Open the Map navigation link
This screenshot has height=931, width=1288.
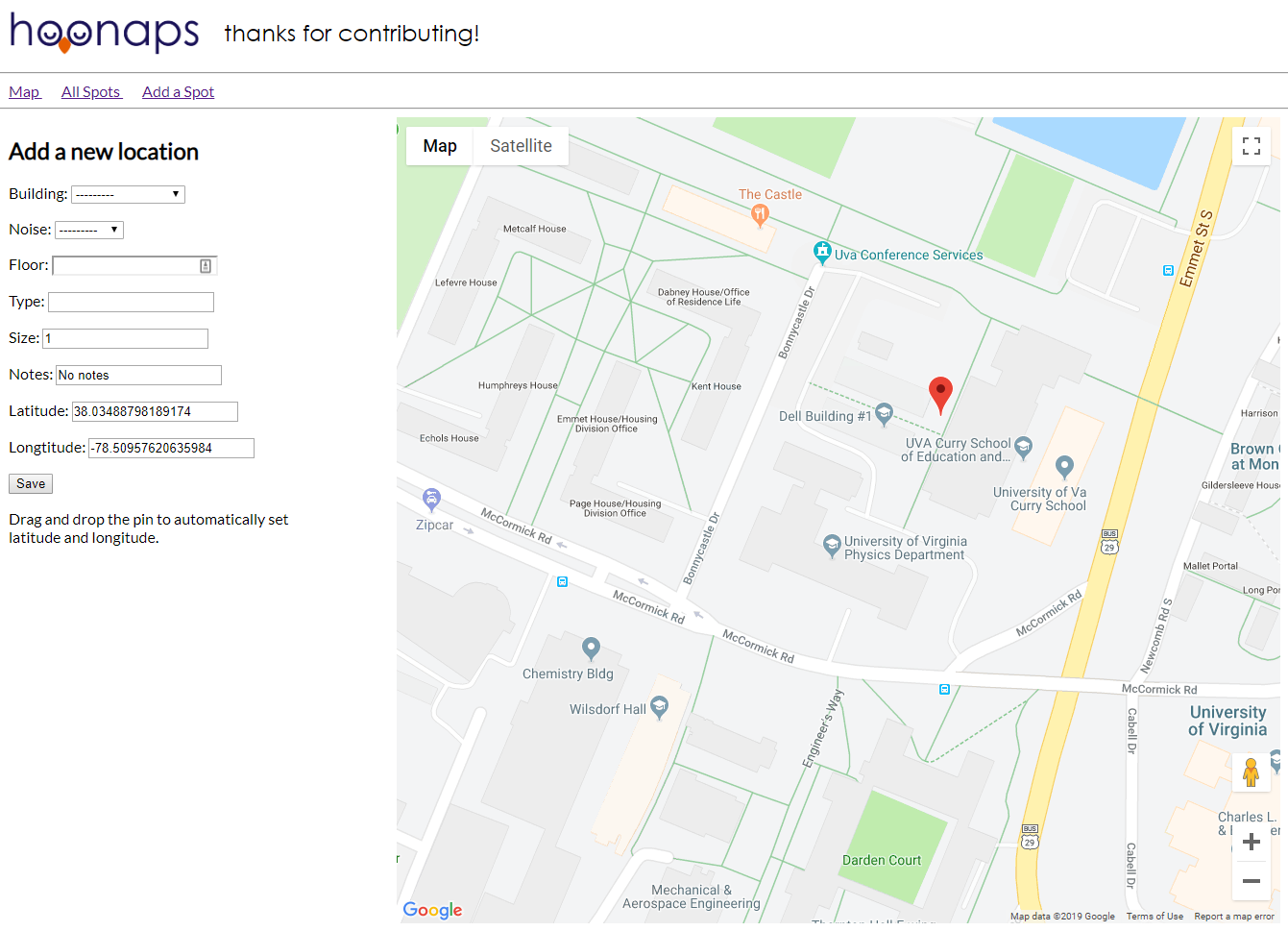25,92
